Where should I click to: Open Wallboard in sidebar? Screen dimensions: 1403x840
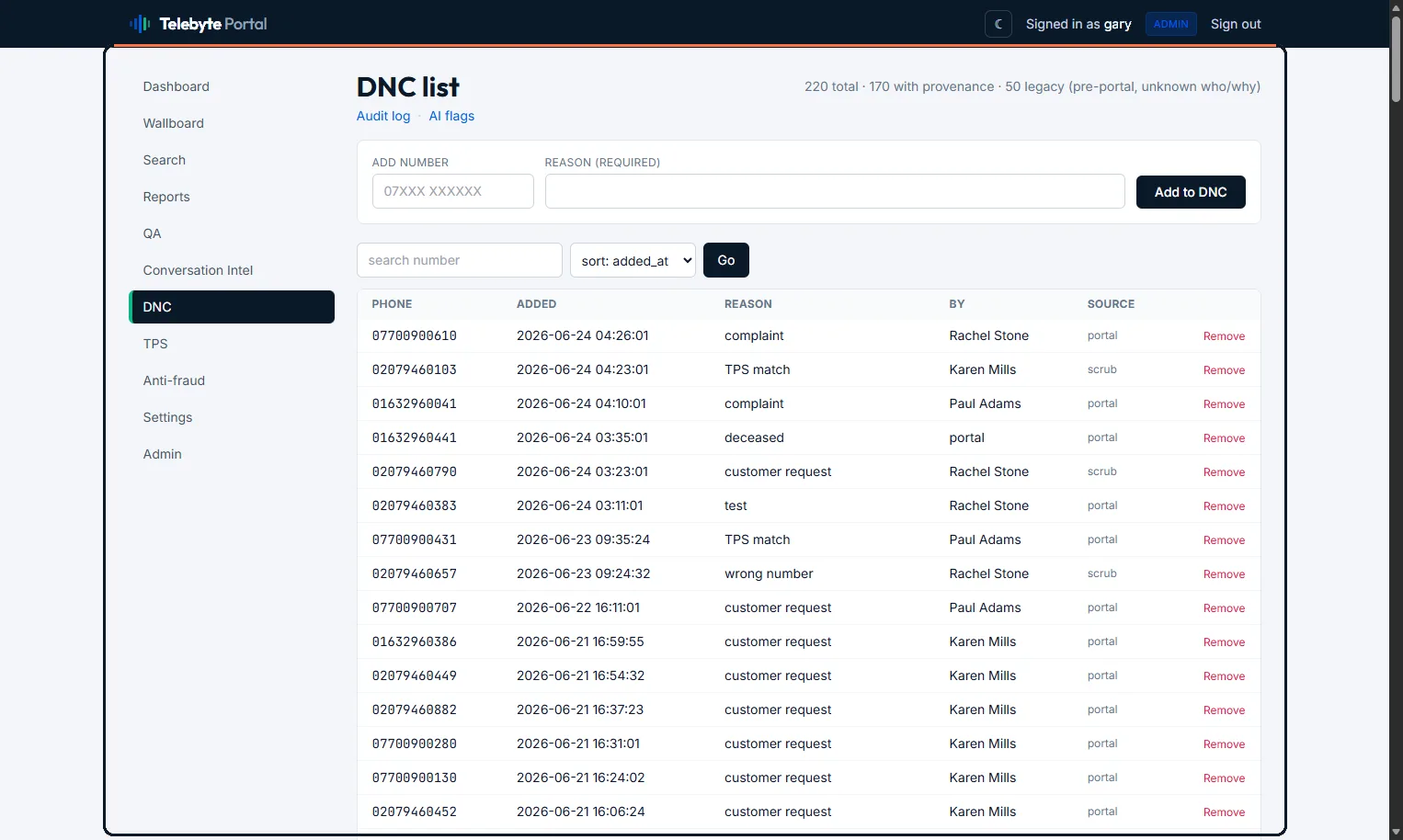pyautogui.click(x=232, y=123)
